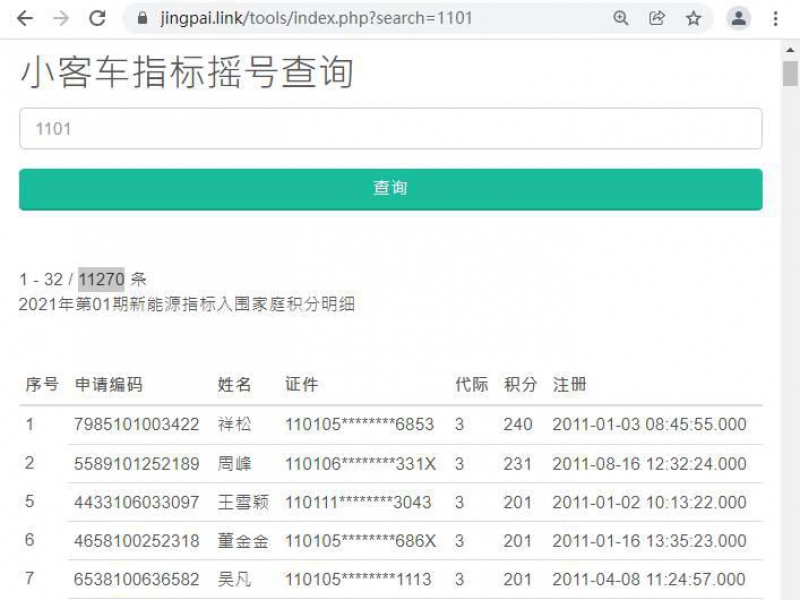The image size is (800, 600).
Task: Open the zoom magnifier icon
Action: click(x=621, y=18)
